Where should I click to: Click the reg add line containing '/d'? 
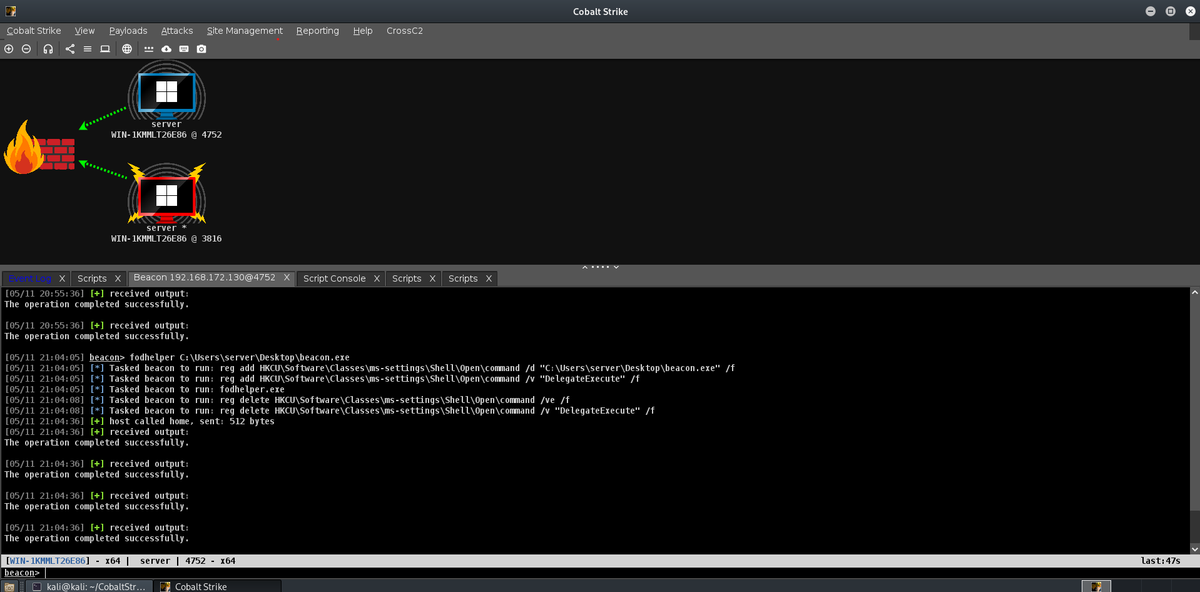(370, 368)
